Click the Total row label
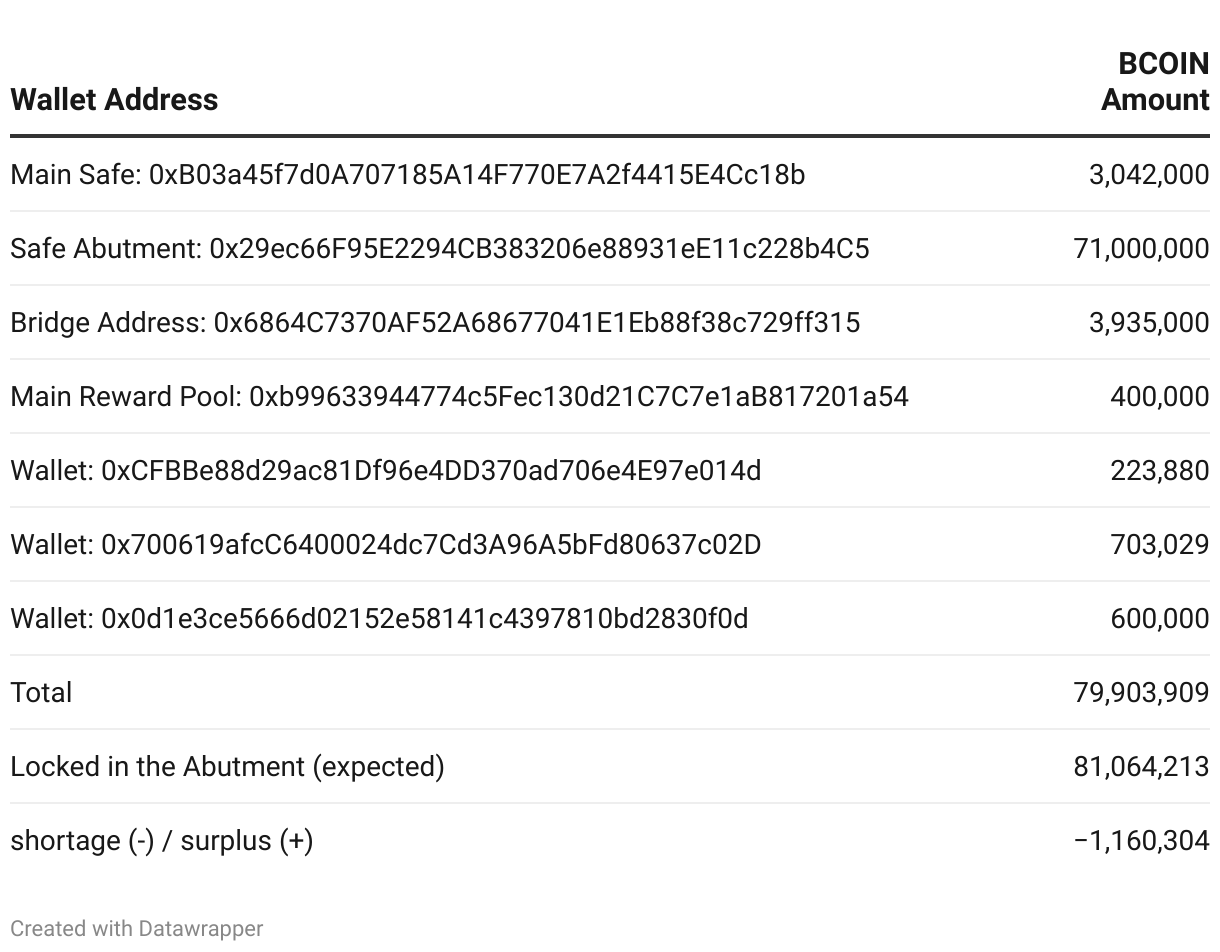1220x952 pixels. pyautogui.click(x=41, y=693)
